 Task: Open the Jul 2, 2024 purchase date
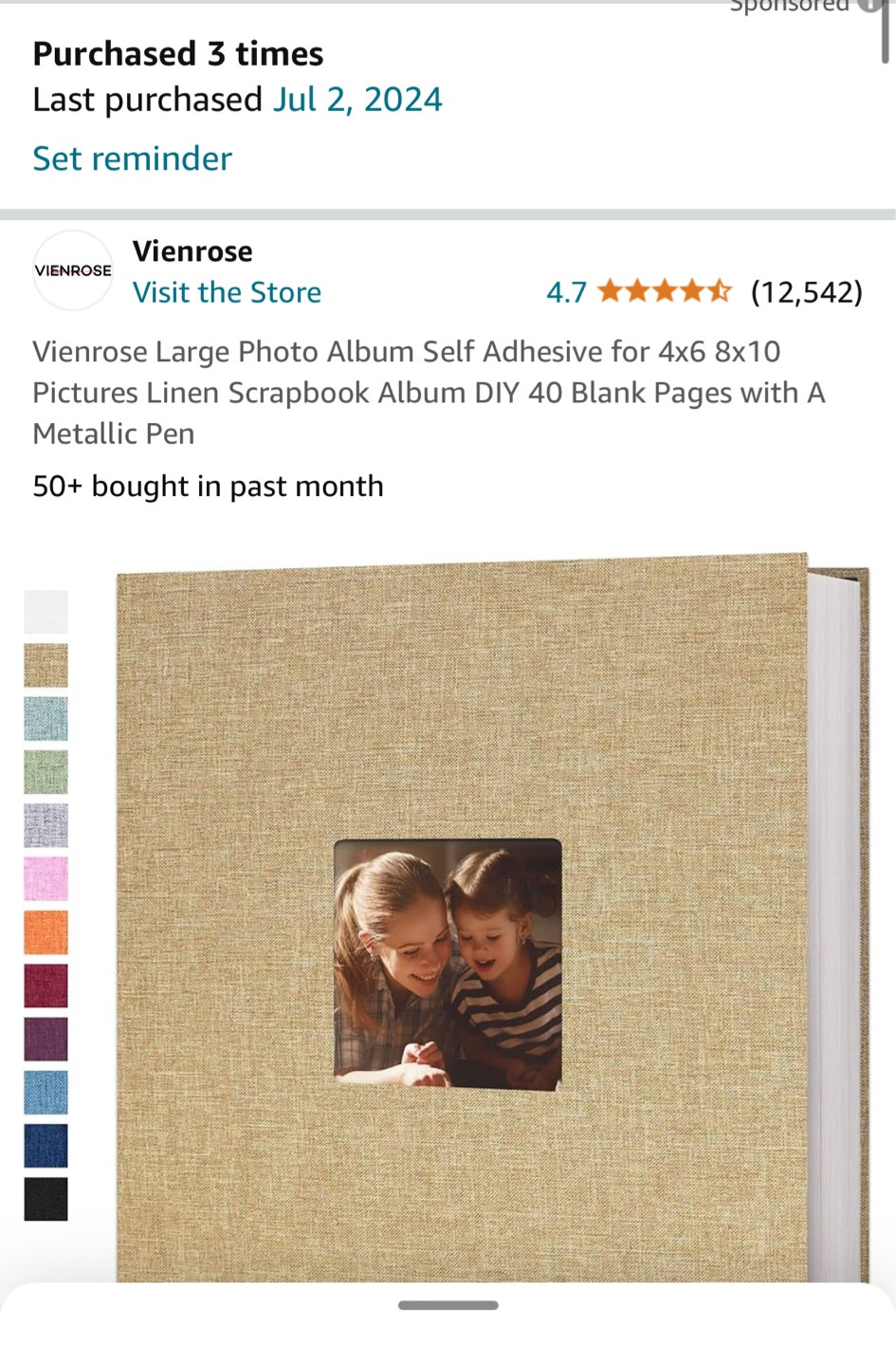357,100
